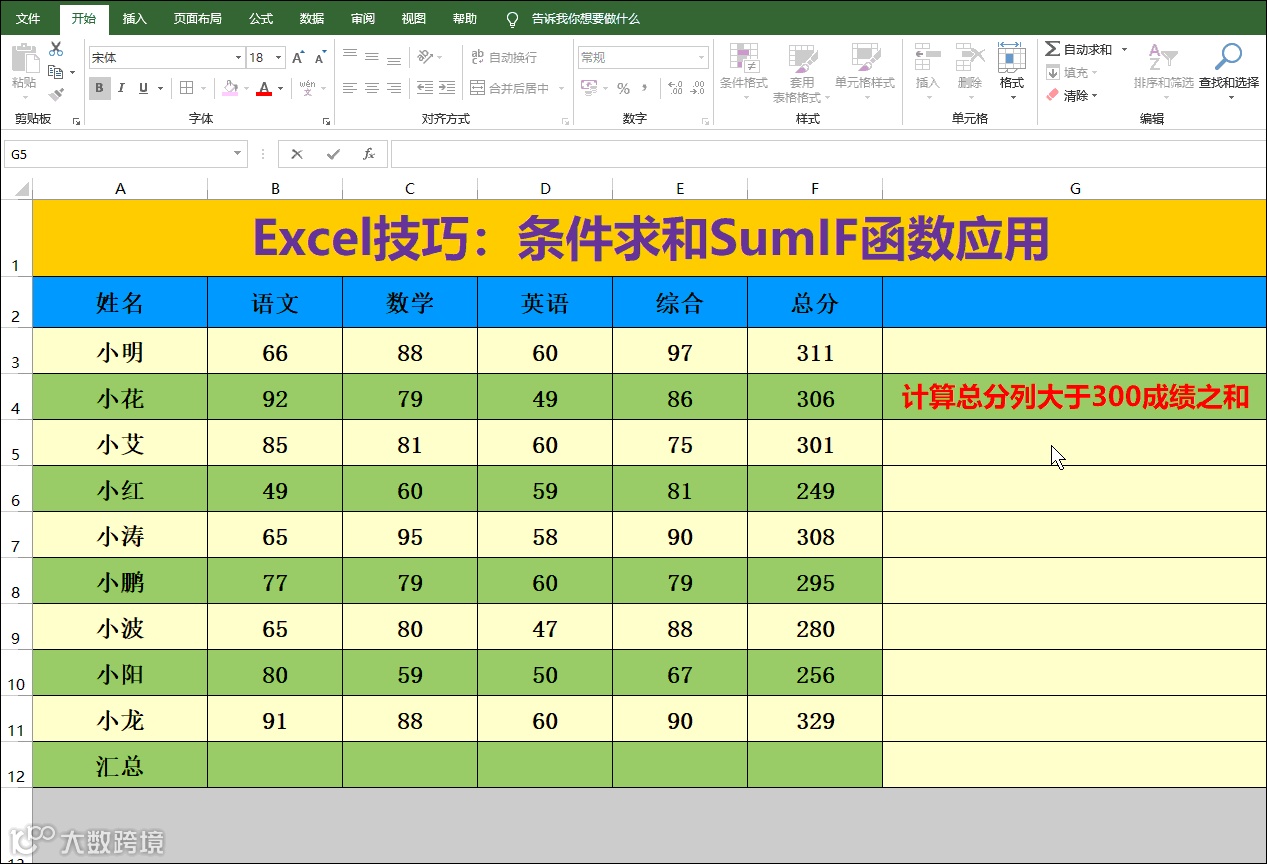Open the font group dialog launcher
The image size is (1267, 864).
click(326, 121)
